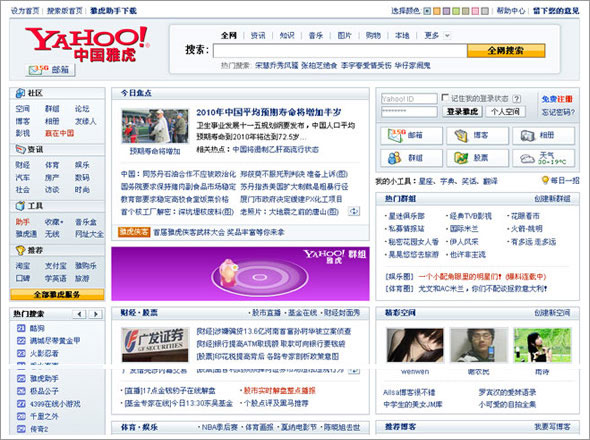Click the orange 雅虎侠客 tag

tap(134, 232)
